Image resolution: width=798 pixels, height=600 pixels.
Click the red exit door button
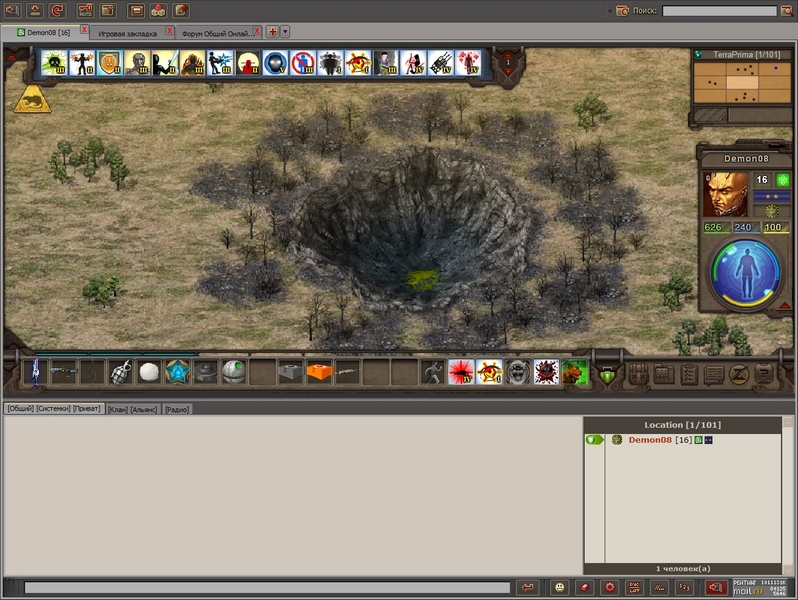click(x=716, y=588)
